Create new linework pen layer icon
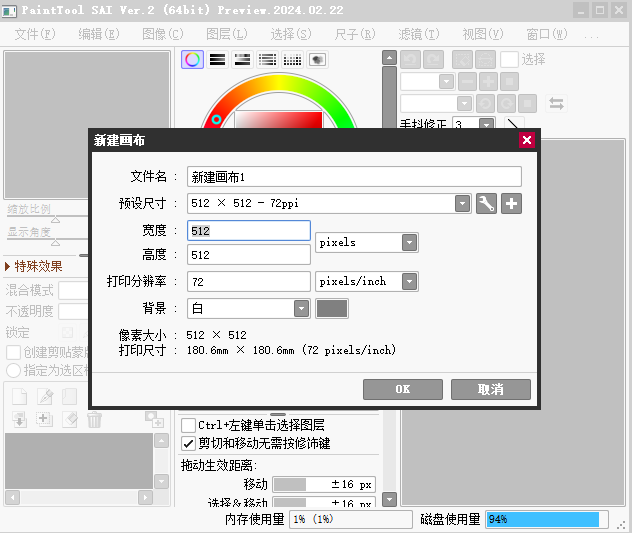 pyautogui.click(x=45, y=396)
